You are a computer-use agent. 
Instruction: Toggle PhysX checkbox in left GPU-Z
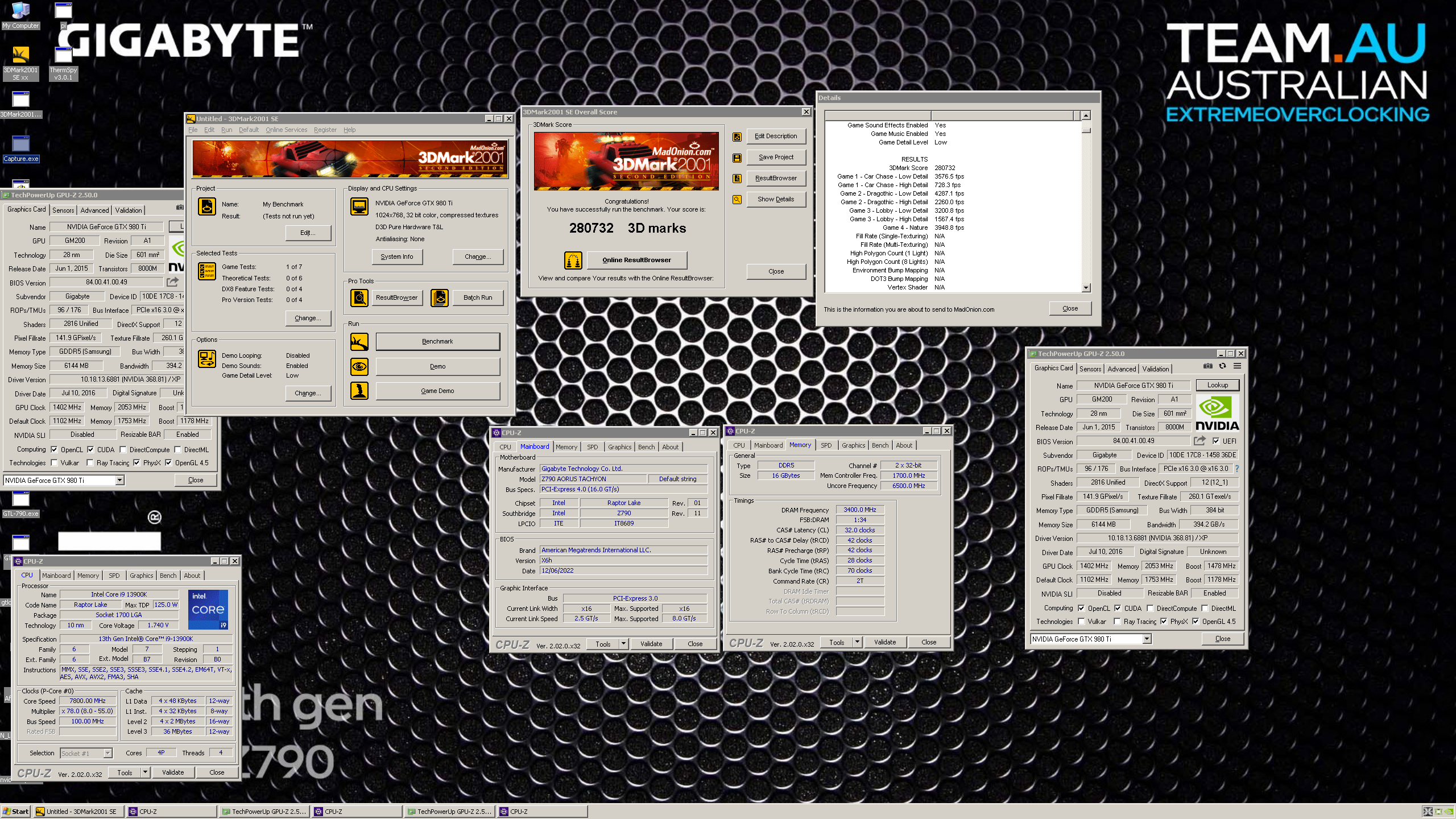tap(136, 463)
